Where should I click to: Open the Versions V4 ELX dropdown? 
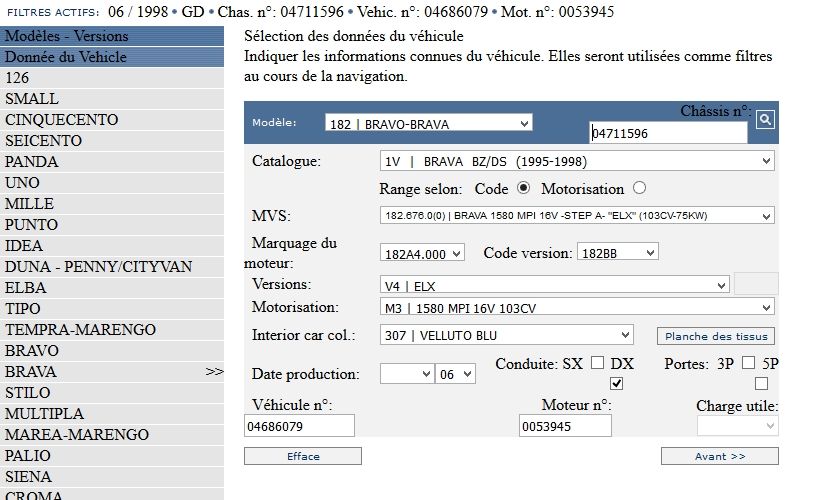click(x=554, y=285)
